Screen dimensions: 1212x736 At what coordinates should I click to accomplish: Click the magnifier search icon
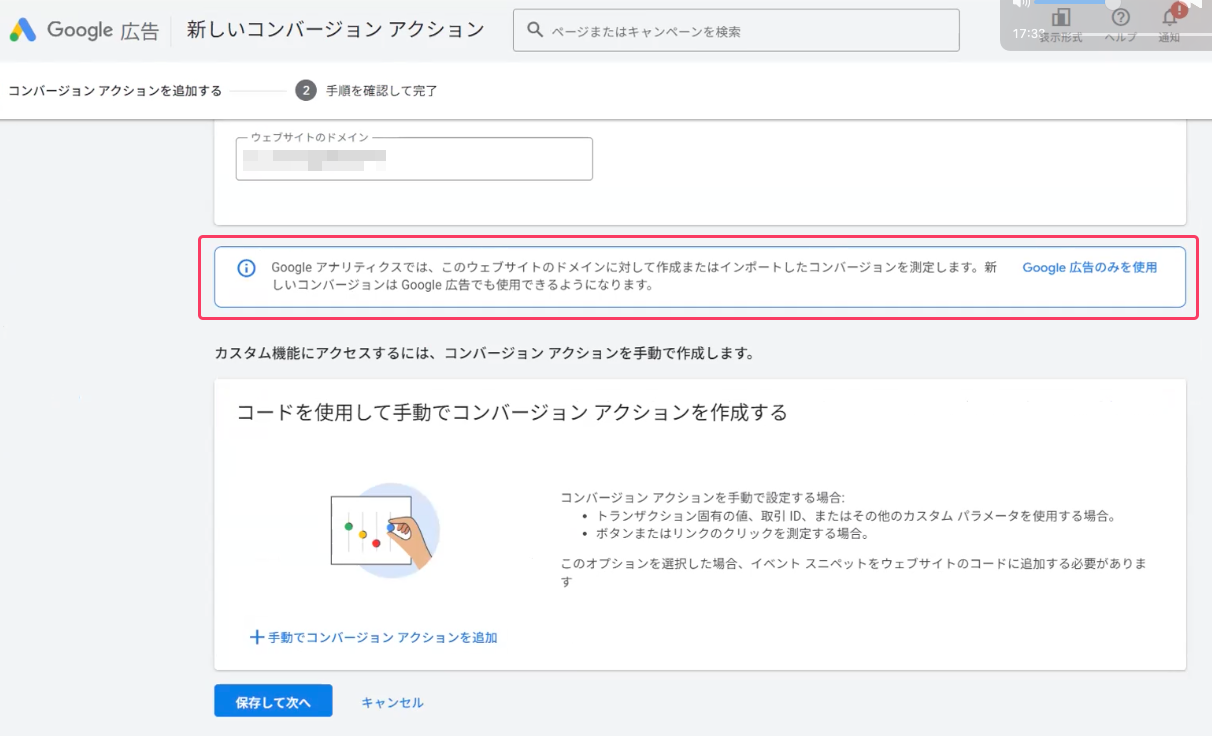tap(535, 31)
